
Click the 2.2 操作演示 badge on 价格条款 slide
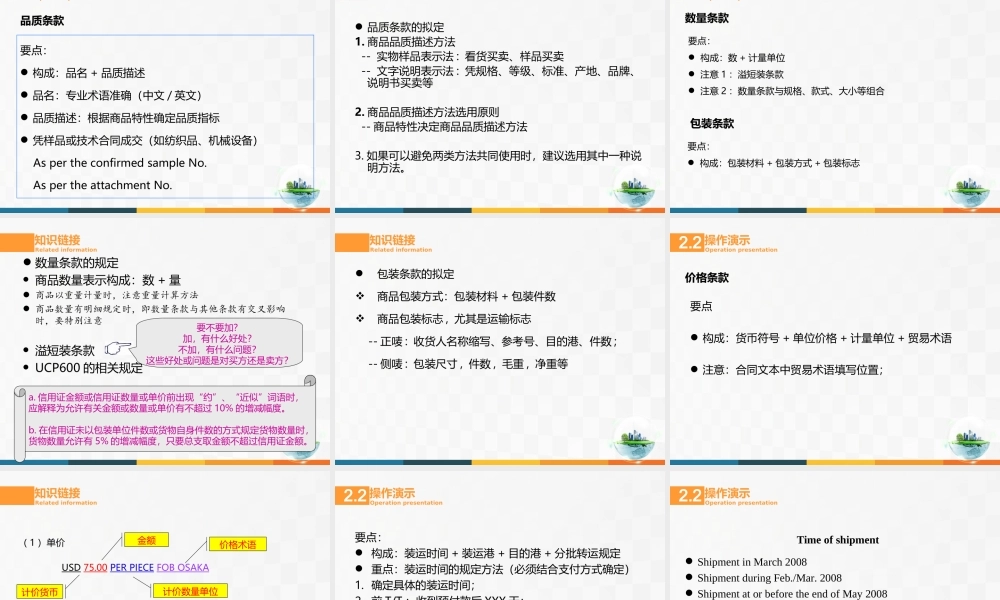point(691,241)
